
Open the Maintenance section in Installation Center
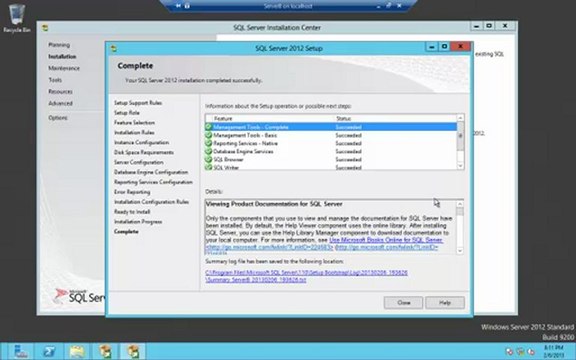click(x=64, y=68)
